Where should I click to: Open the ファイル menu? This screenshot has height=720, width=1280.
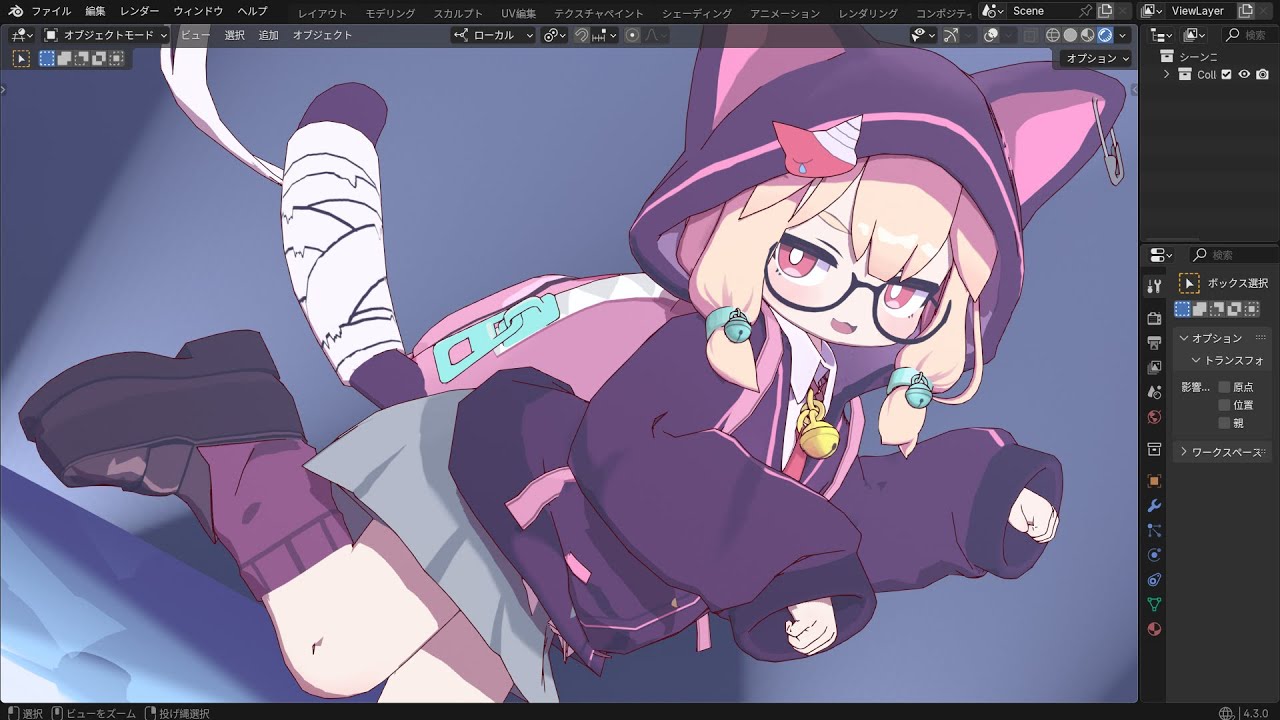click(50, 11)
